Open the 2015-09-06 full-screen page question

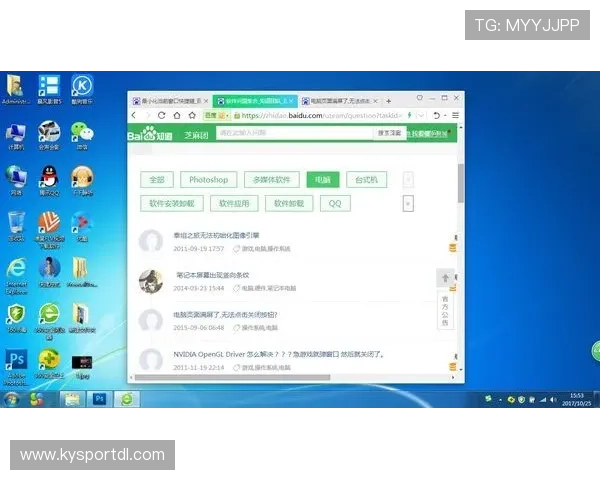point(225,315)
